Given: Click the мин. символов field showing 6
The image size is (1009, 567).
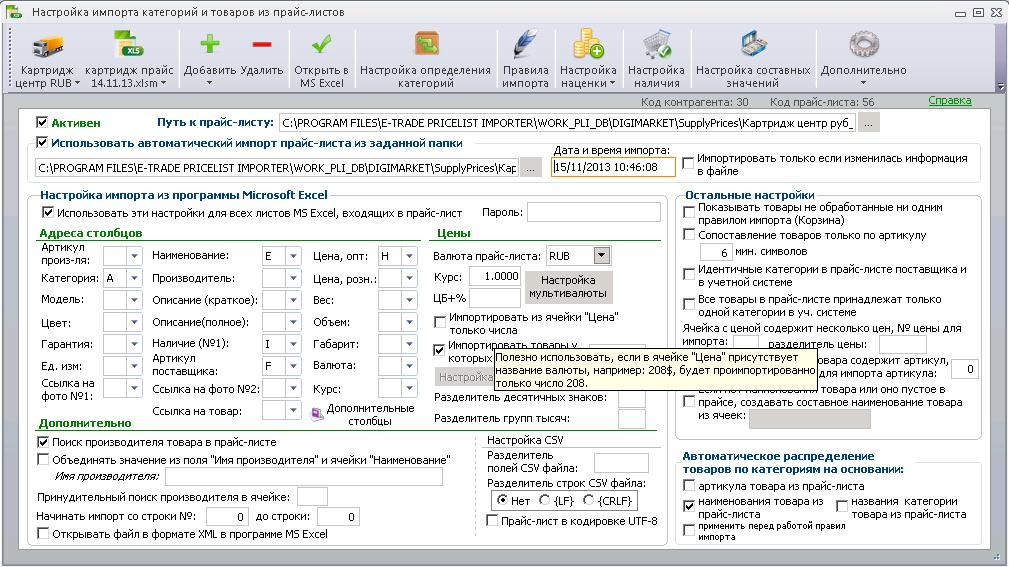Looking at the screenshot, I should click(715, 252).
